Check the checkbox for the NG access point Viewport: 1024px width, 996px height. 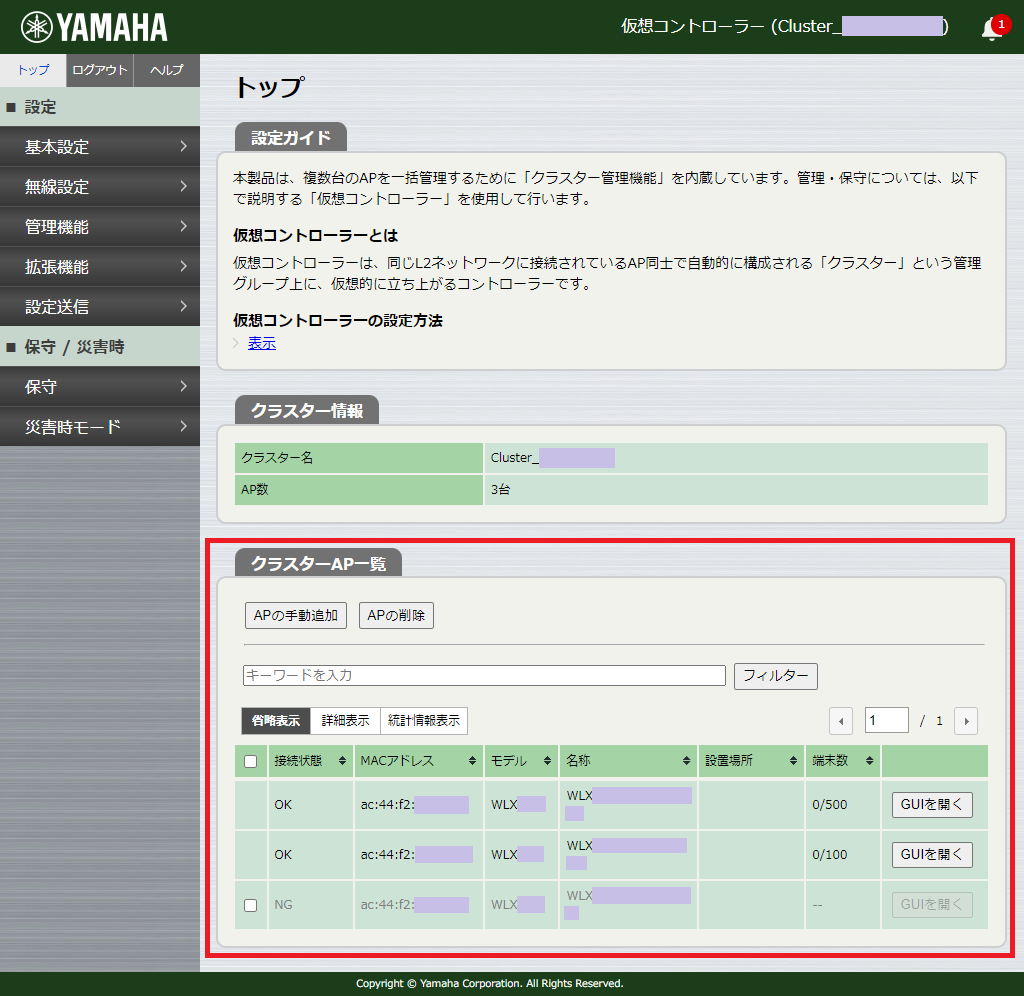pos(251,905)
